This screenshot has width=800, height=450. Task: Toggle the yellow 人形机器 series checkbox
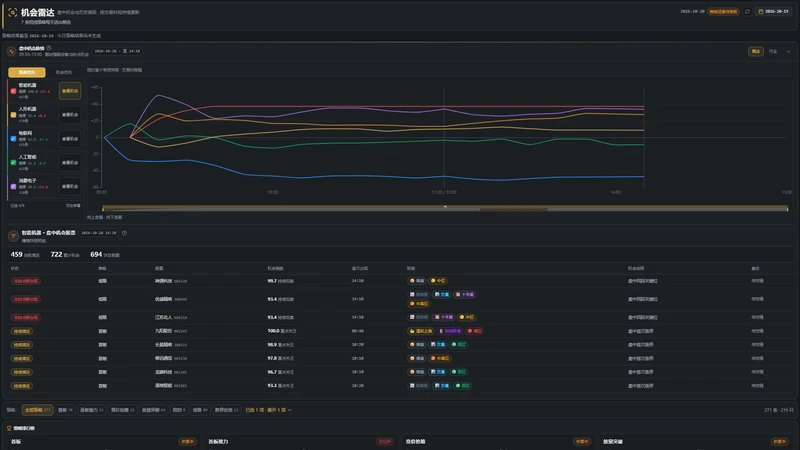click(x=13, y=115)
